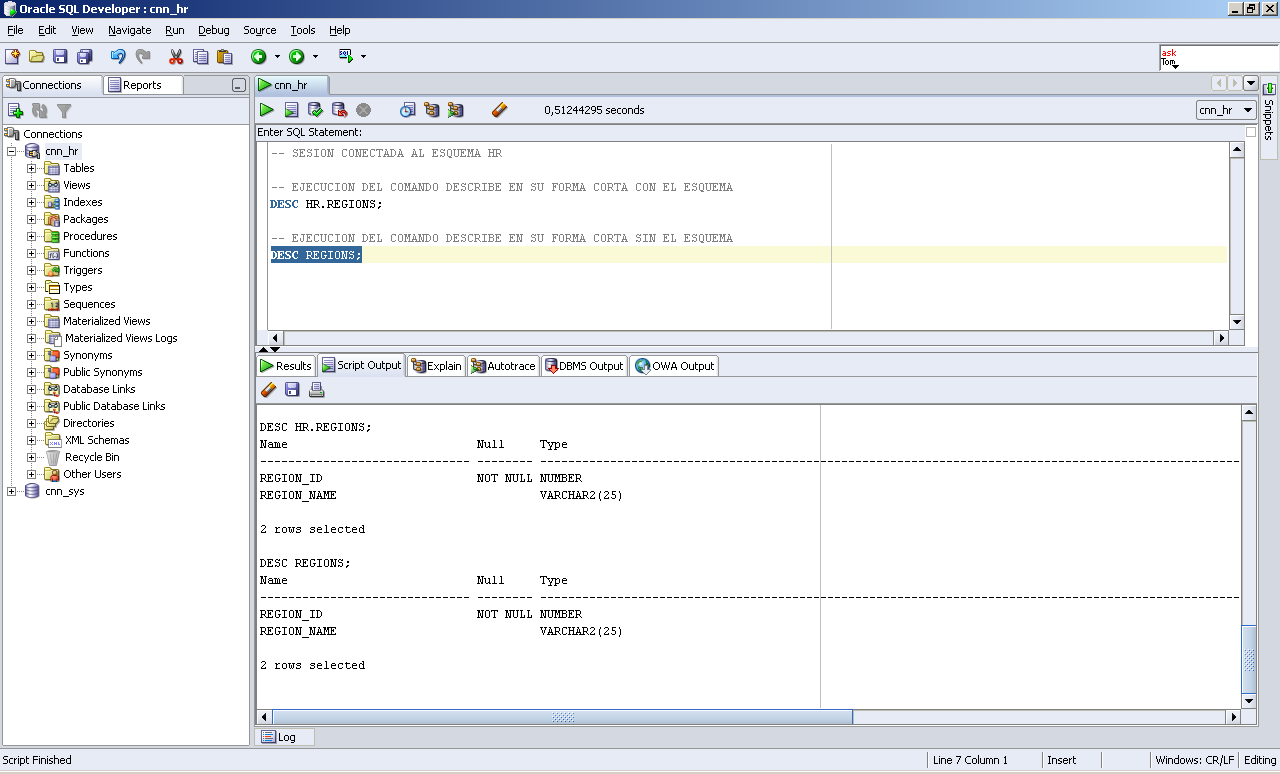This screenshot has height=774, width=1280.
Task: Click the Save icon in main toolbar
Action: (x=60, y=57)
